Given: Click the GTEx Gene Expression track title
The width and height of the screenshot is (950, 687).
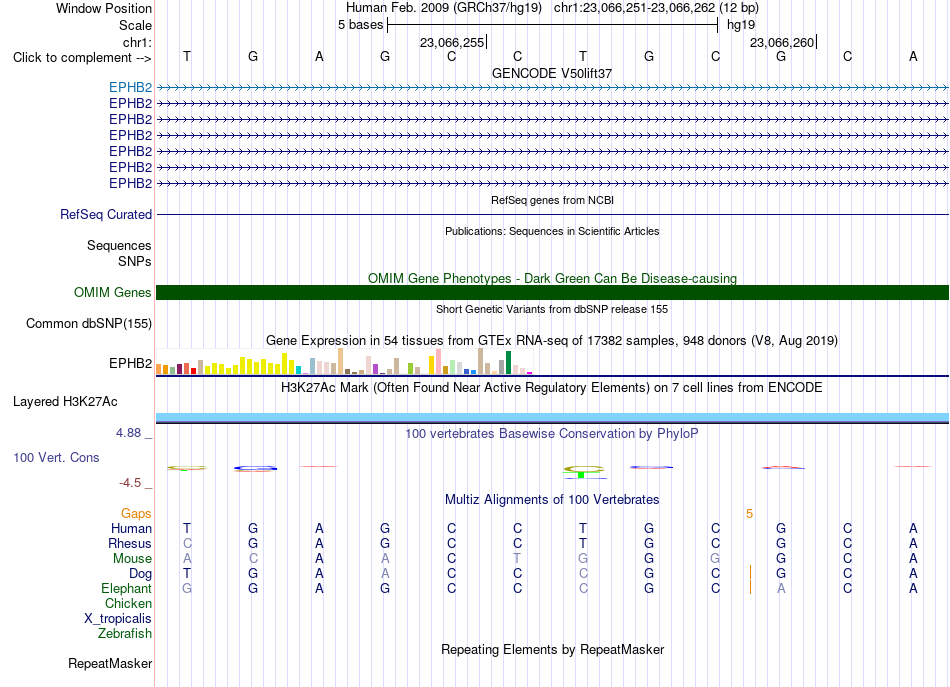Looking at the screenshot, I should pyautogui.click(x=552, y=340).
